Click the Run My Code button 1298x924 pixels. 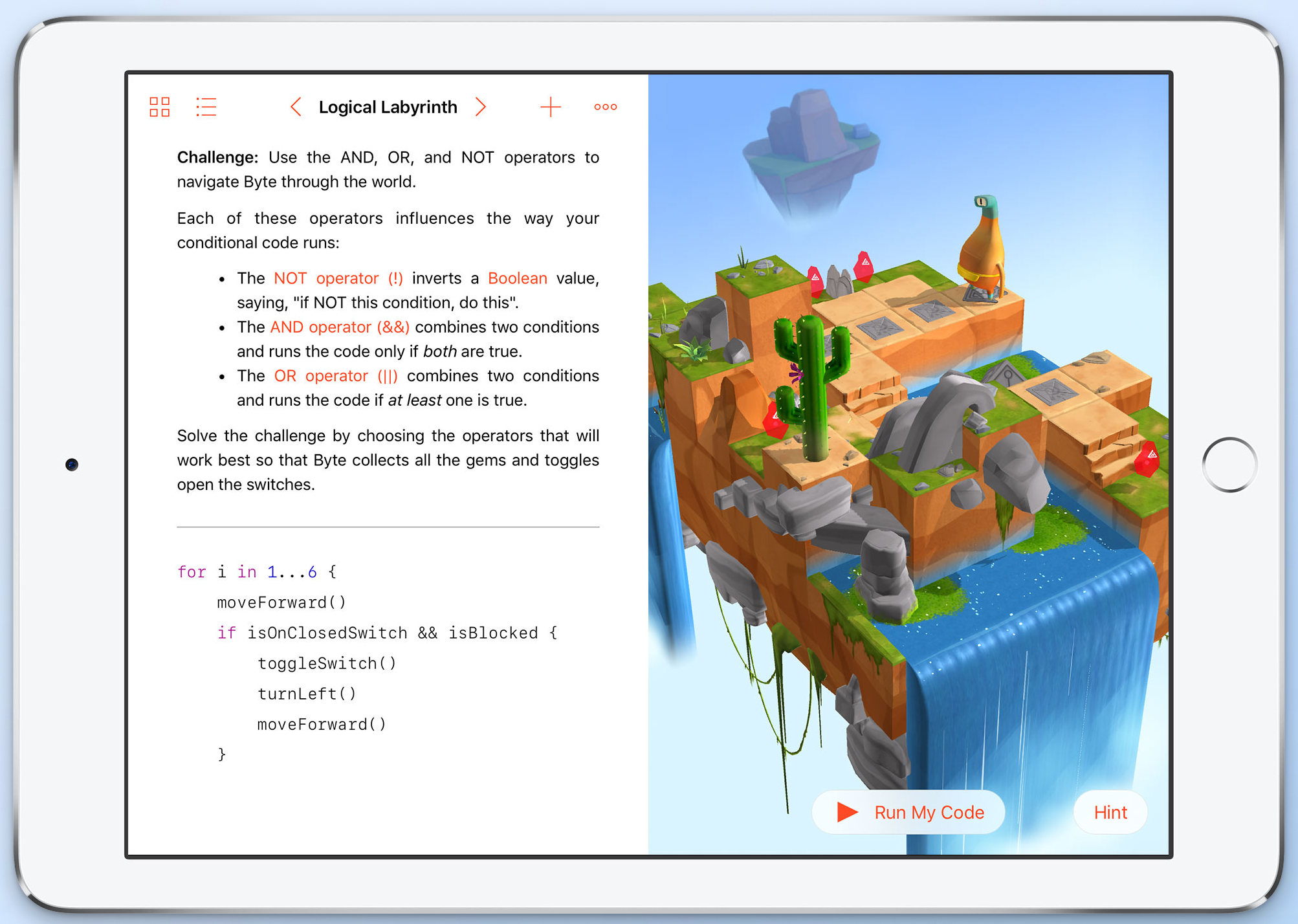tap(908, 812)
